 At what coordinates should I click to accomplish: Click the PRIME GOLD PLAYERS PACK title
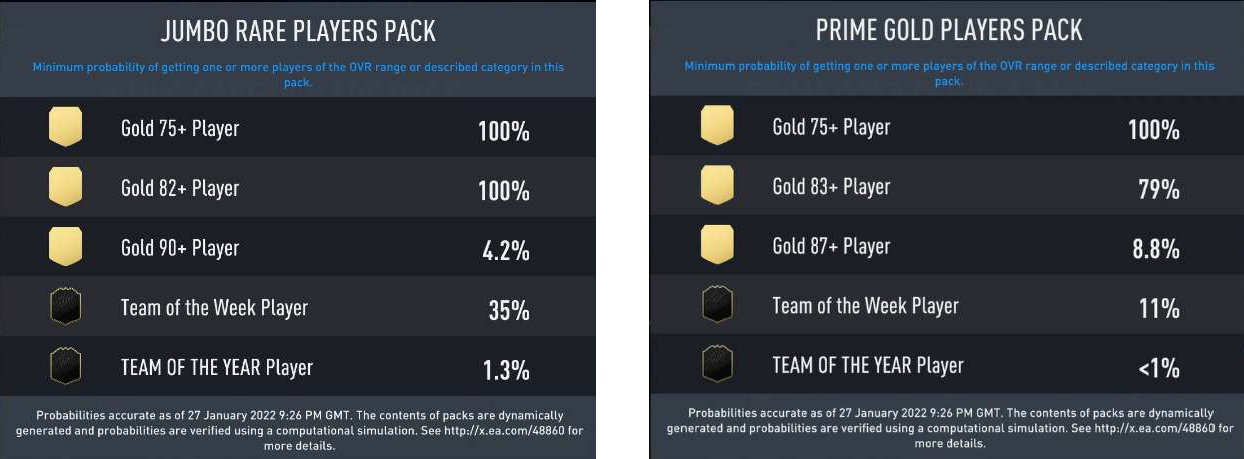click(x=949, y=30)
